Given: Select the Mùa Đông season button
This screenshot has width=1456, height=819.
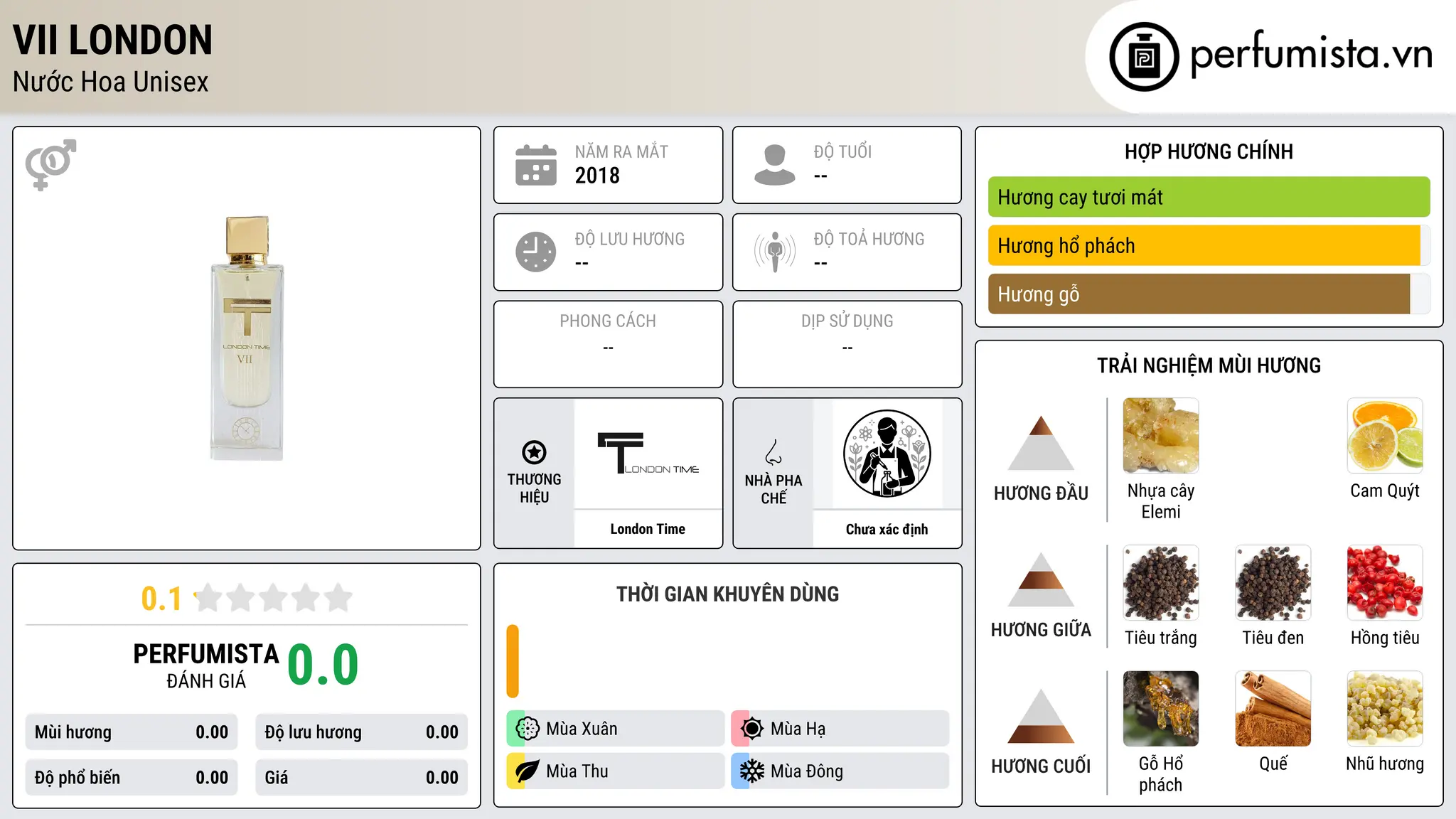Looking at the screenshot, I should (x=840, y=771).
